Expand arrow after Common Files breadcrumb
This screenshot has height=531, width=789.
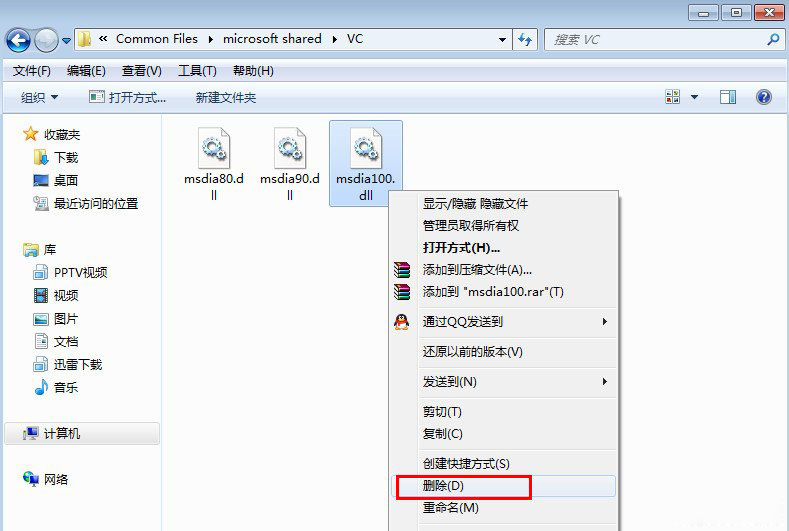210,39
